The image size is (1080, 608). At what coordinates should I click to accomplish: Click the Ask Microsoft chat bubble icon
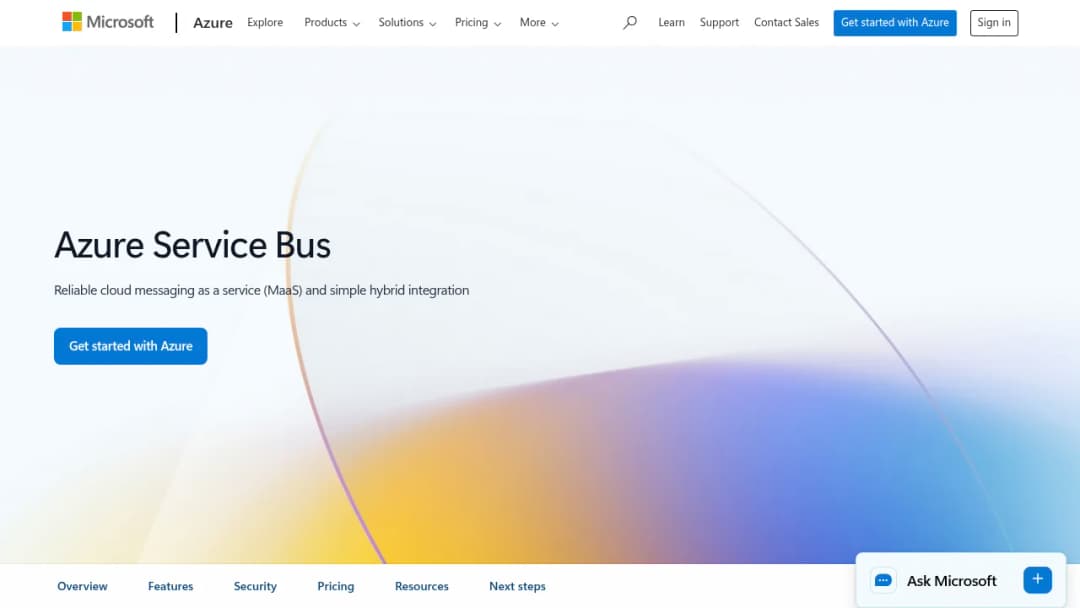click(883, 580)
